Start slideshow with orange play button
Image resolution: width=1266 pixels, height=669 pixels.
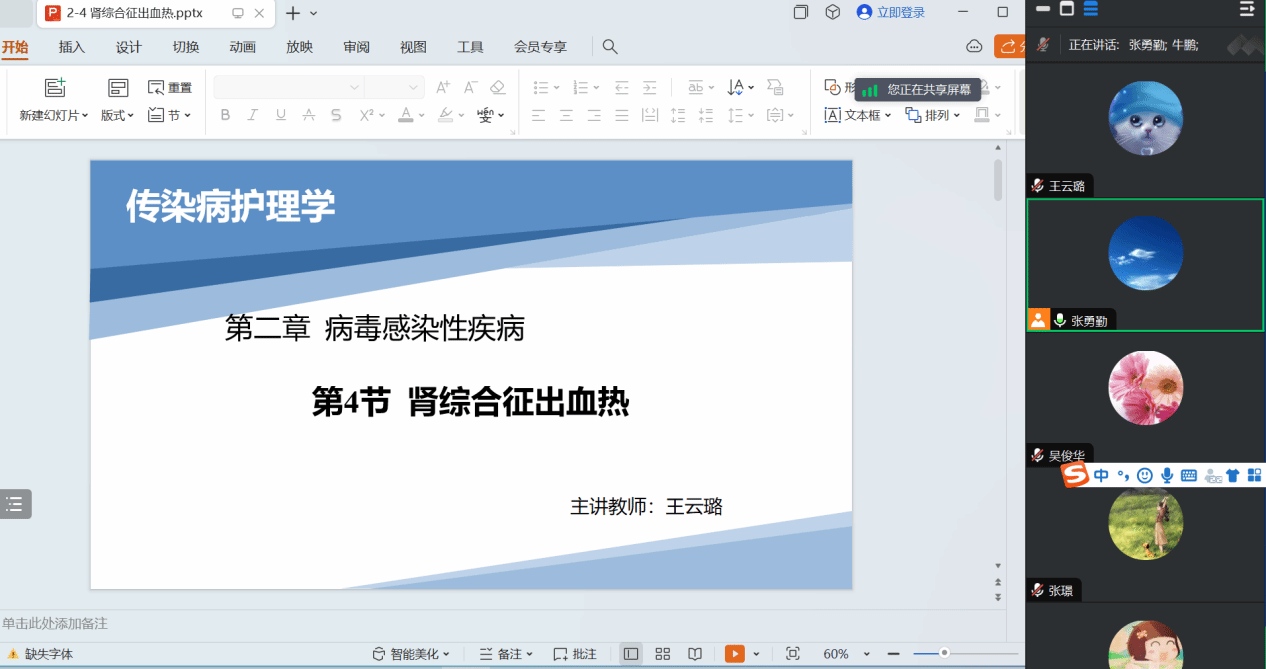(x=735, y=654)
